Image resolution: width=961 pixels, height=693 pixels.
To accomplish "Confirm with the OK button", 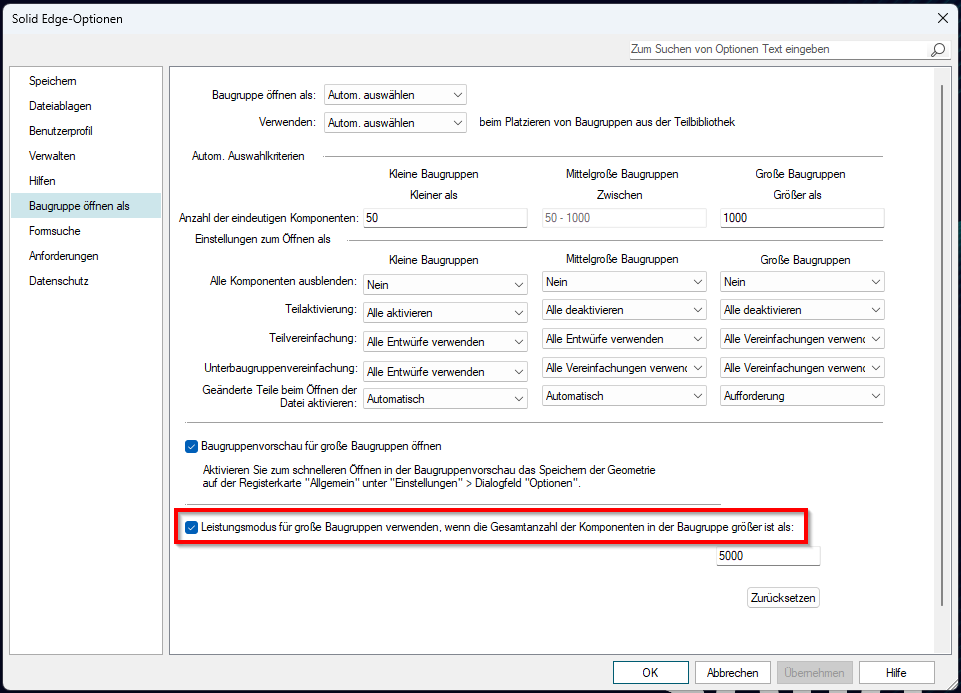I will coord(650,673).
